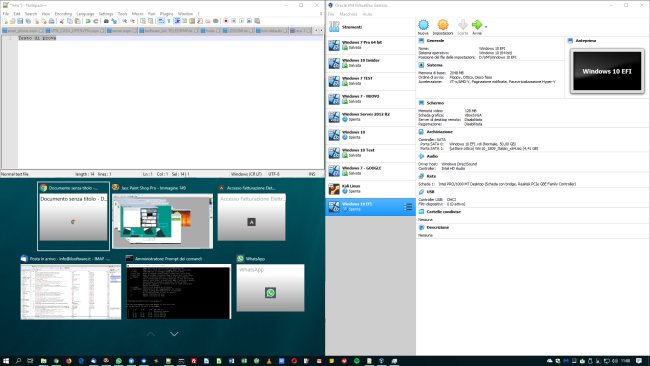Click the down chevron below the thumbnails

[x=174, y=334]
